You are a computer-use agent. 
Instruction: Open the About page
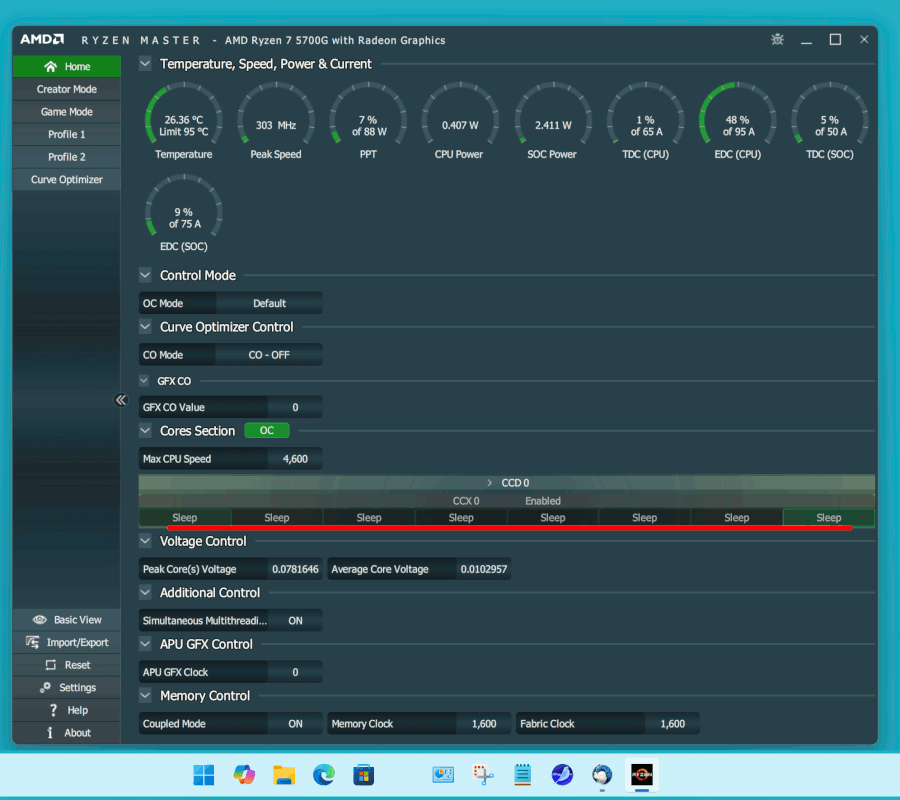pyautogui.click(x=67, y=733)
